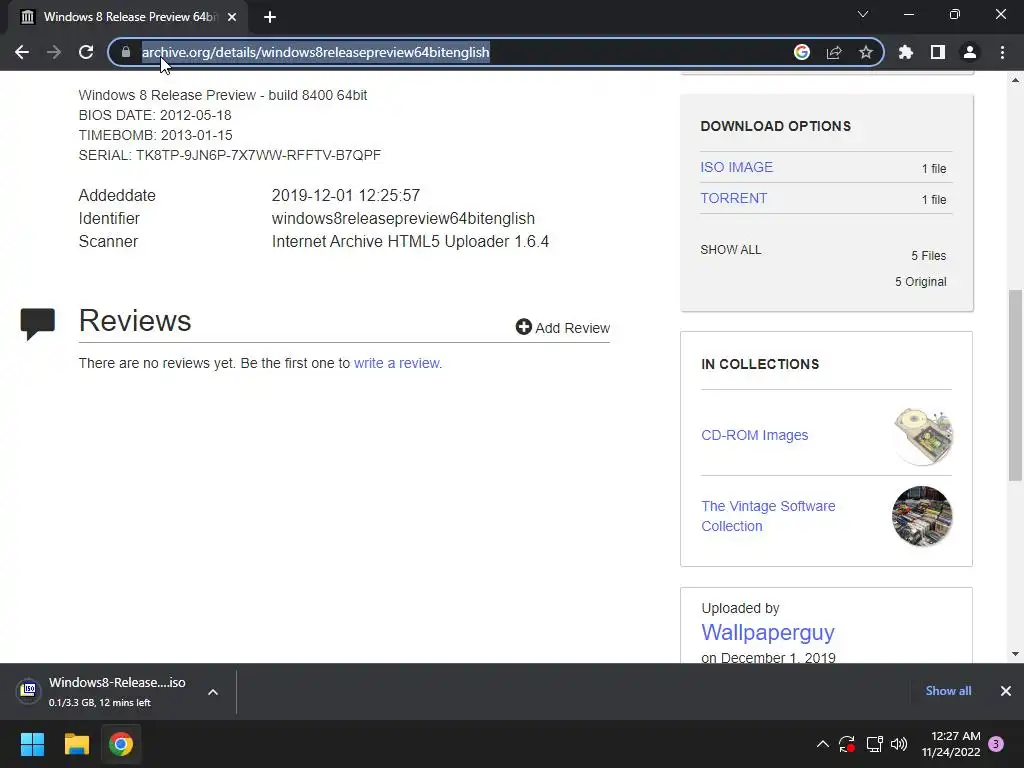Click the ISO file icon in the download bar
The image size is (1024, 768).
[x=29, y=690]
